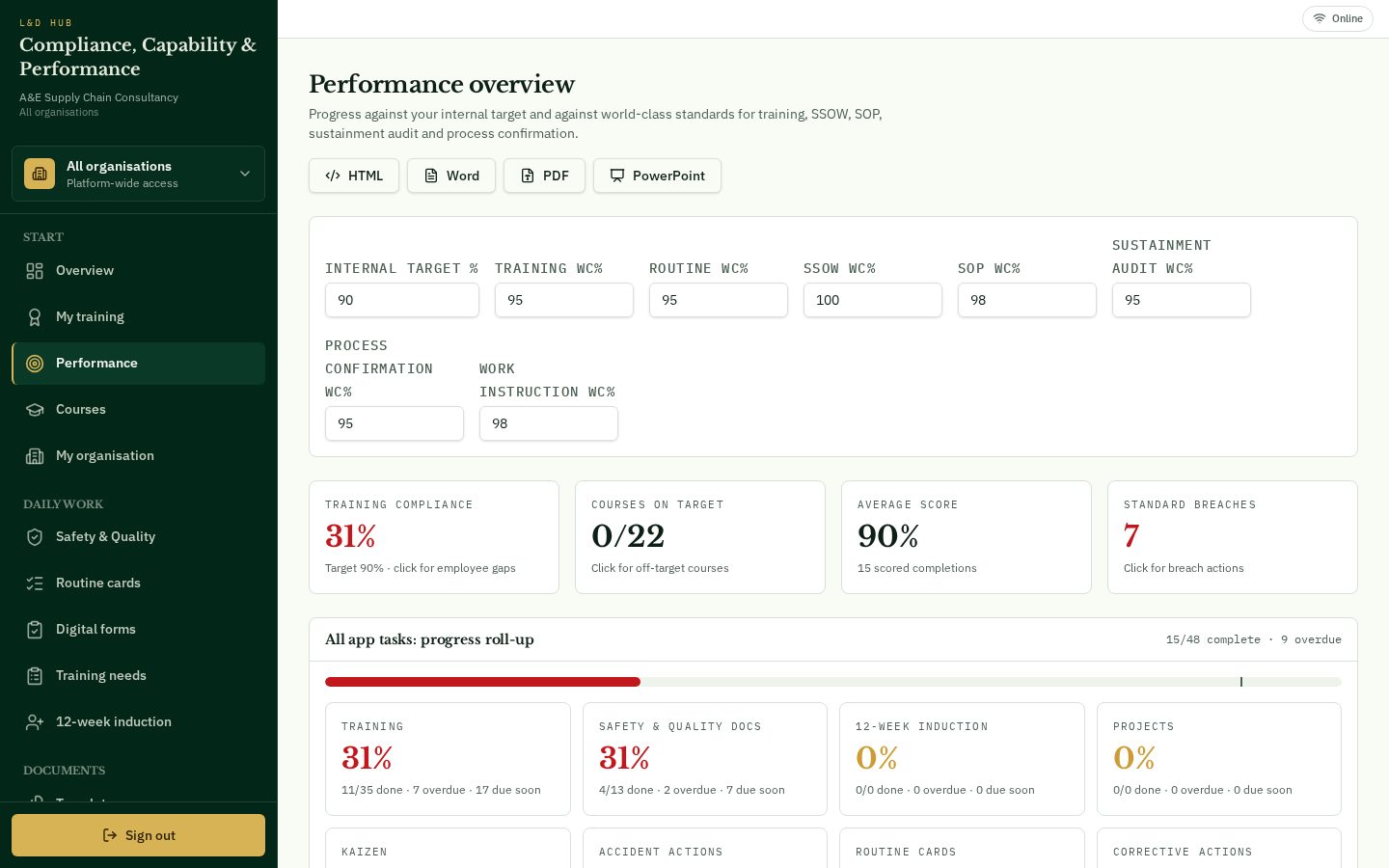This screenshot has width=1389, height=868.
Task: Open the Accident actions card
Action: pos(705,848)
